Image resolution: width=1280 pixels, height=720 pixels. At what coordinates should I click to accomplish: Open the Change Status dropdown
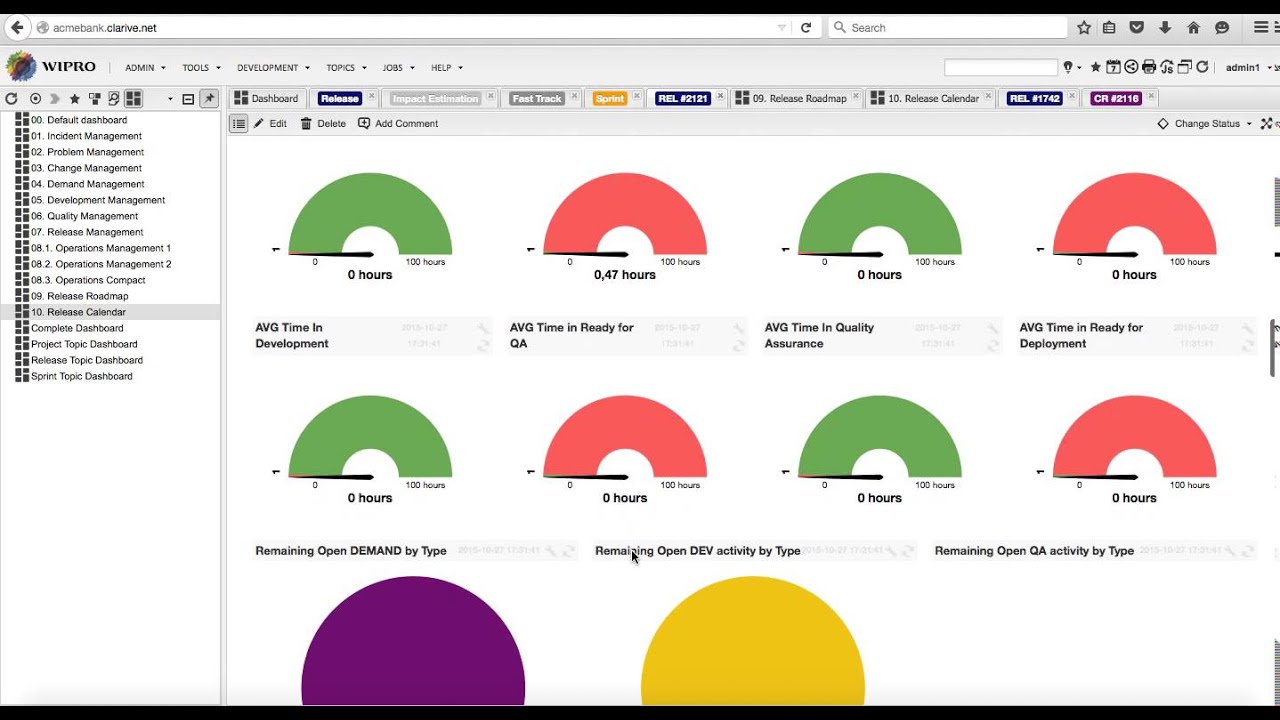1204,124
